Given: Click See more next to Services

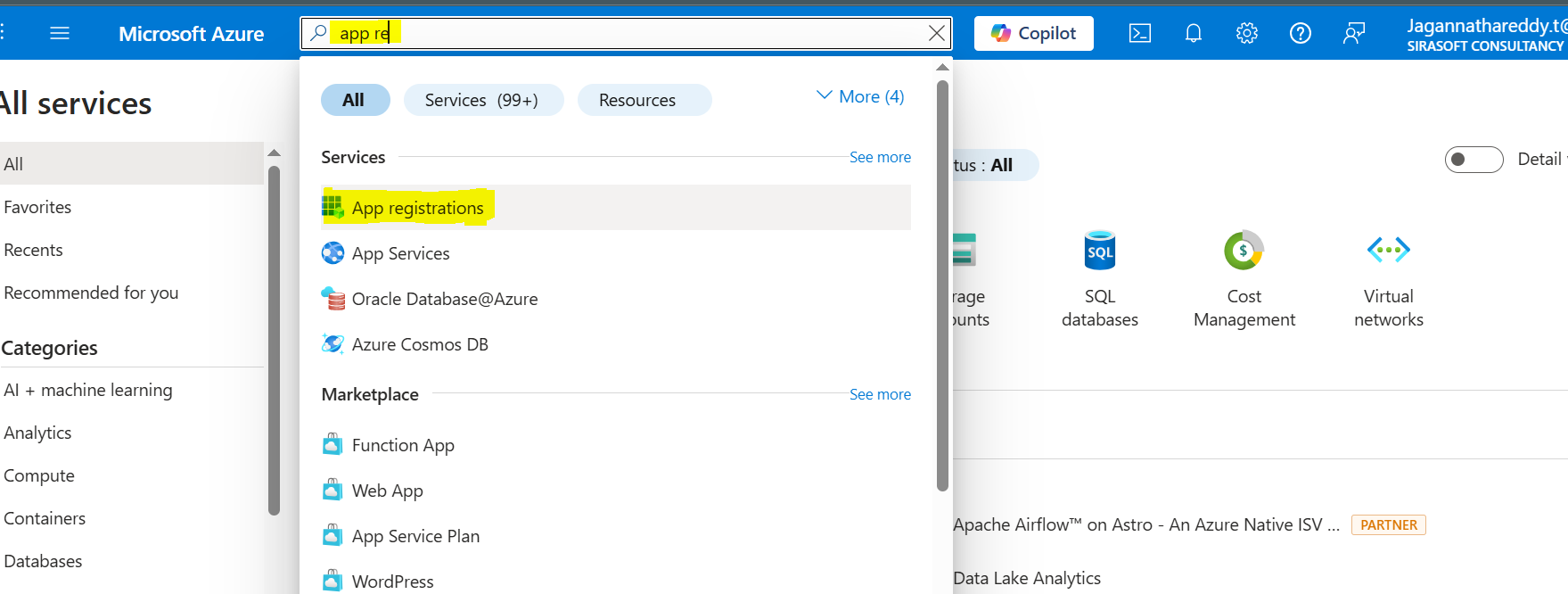Looking at the screenshot, I should point(880,157).
